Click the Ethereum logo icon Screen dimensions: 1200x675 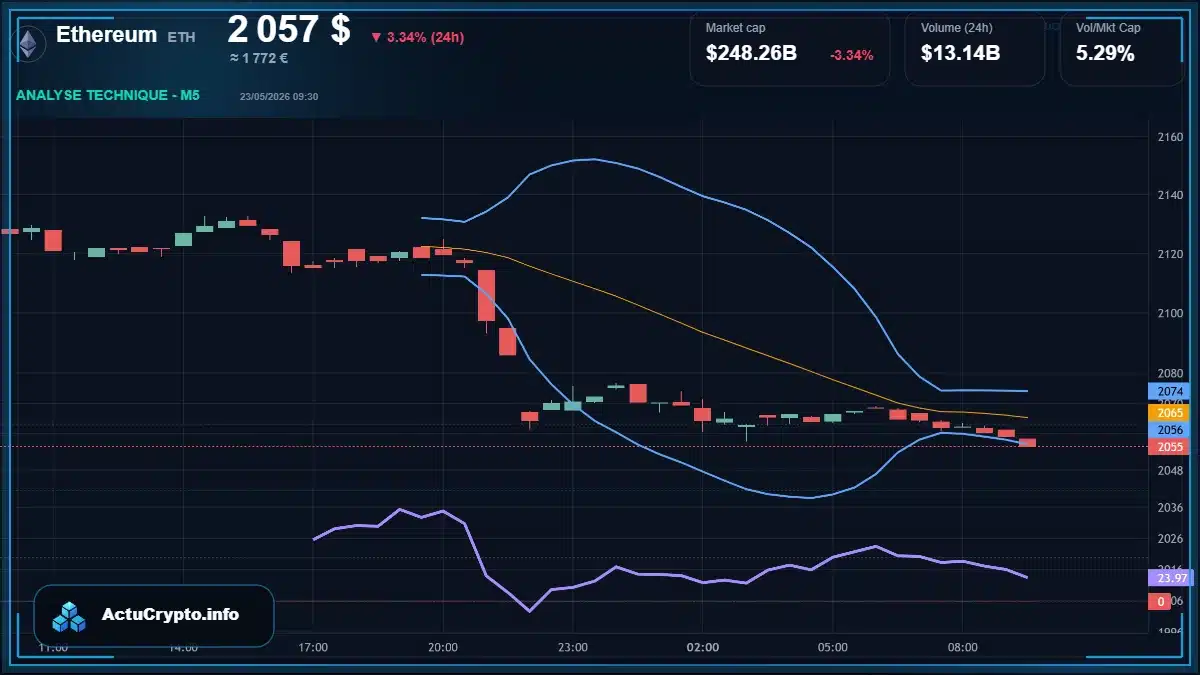coord(27,42)
